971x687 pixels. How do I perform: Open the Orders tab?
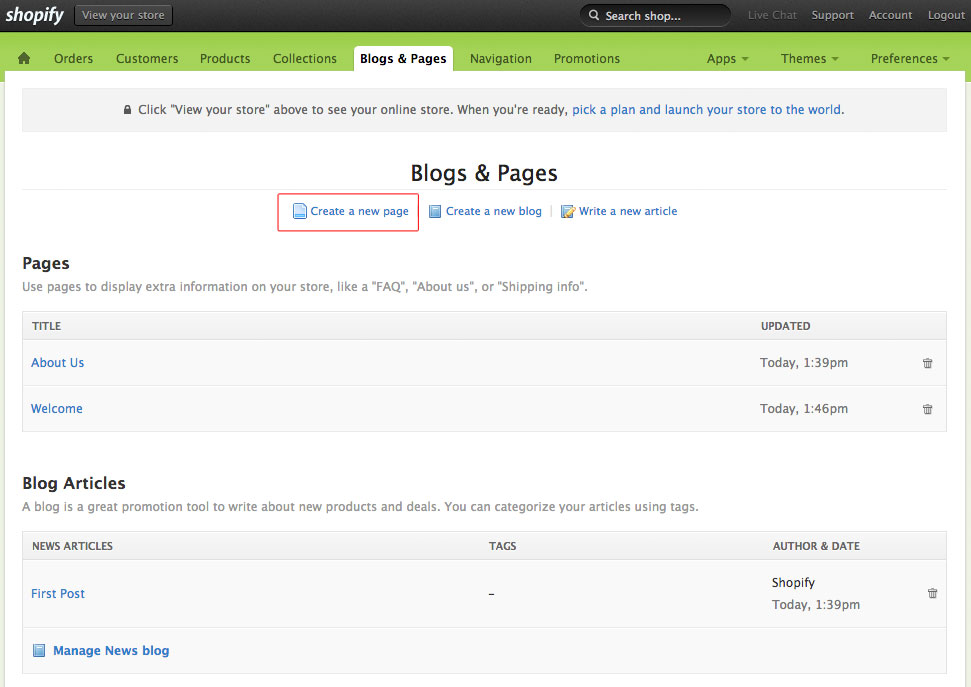pos(73,59)
